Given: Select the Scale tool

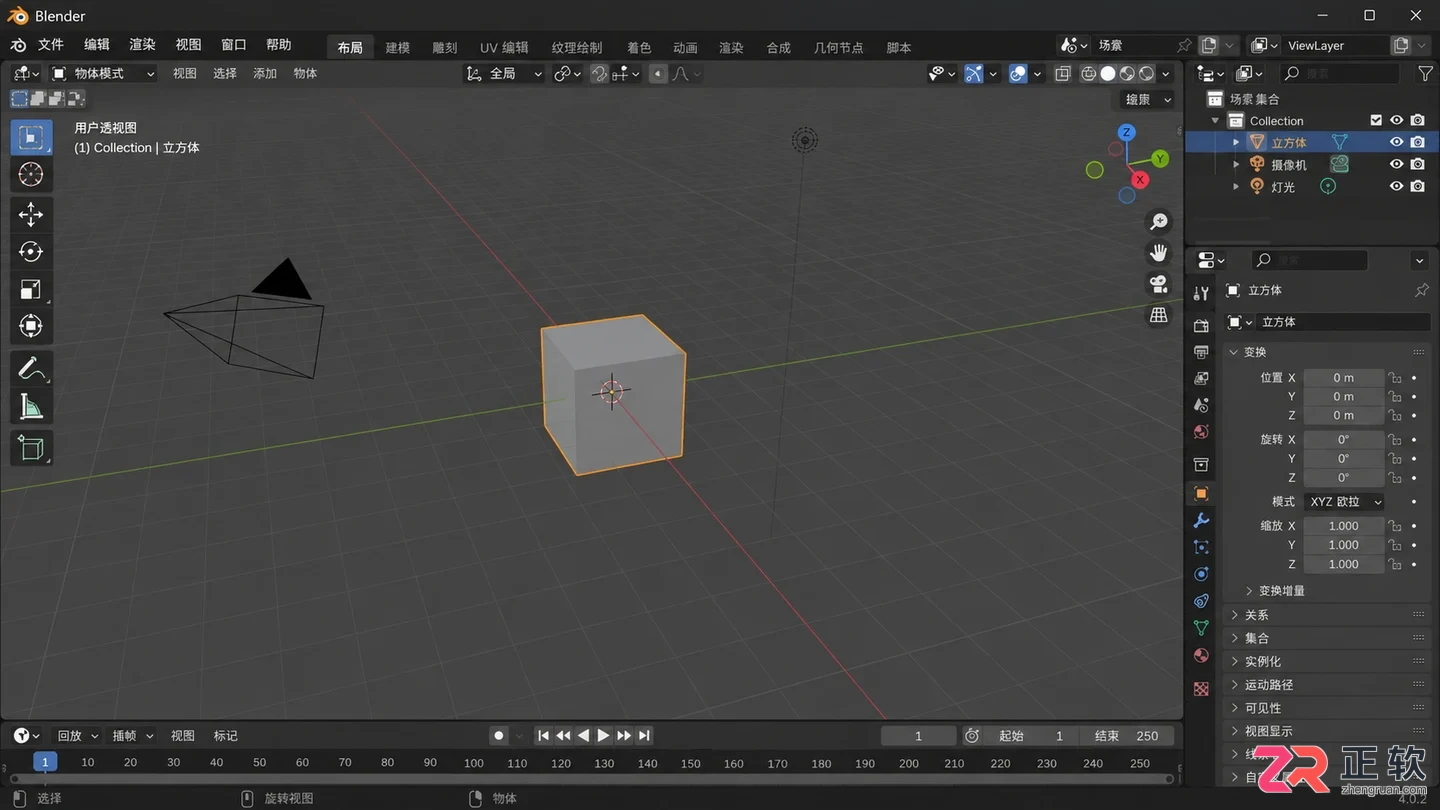Looking at the screenshot, I should click(x=31, y=289).
